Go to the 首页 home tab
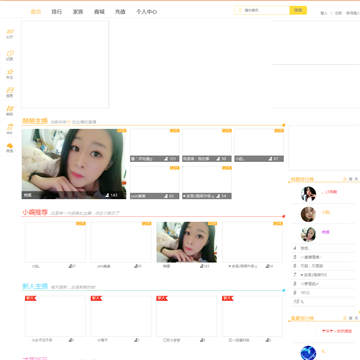Viewport: 360px width, 360px height. click(x=36, y=12)
